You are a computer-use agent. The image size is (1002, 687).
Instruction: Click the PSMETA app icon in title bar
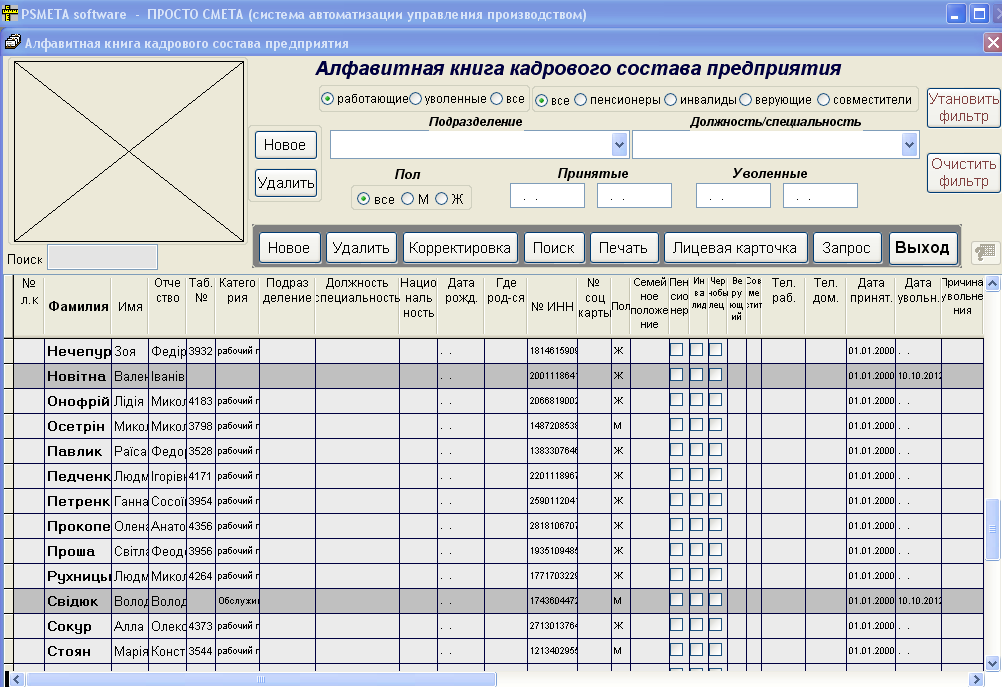pos(11,14)
